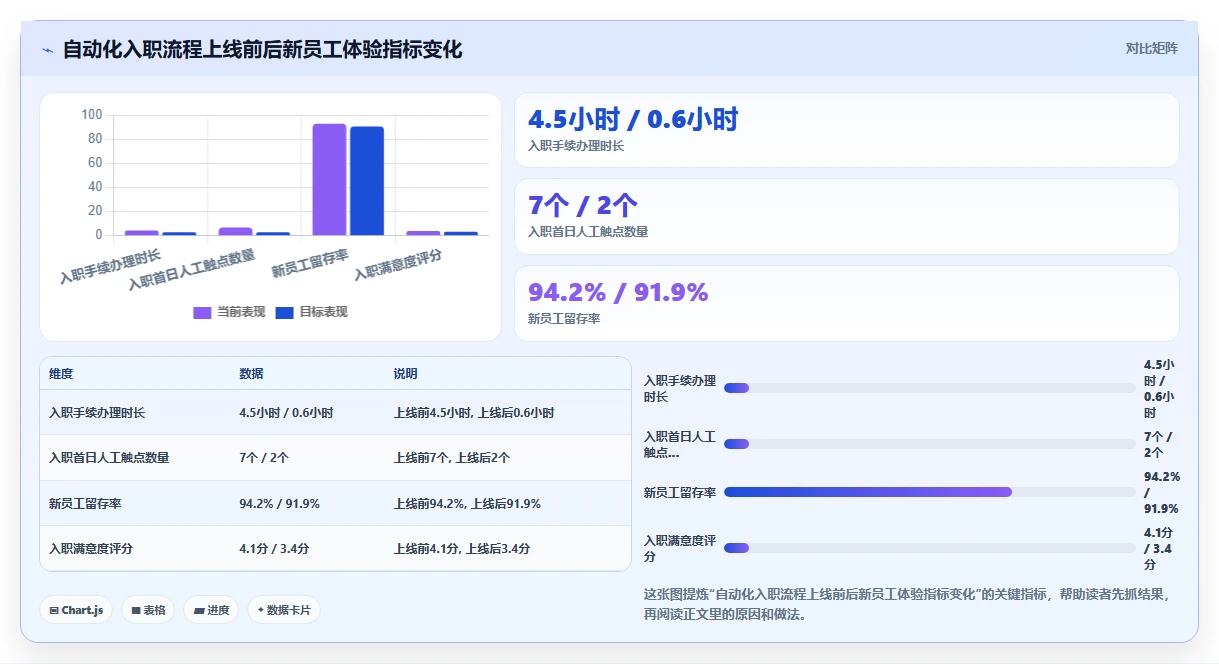Click the 新员工留存率 progress bar
1219x664 pixels.
[930, 492]
